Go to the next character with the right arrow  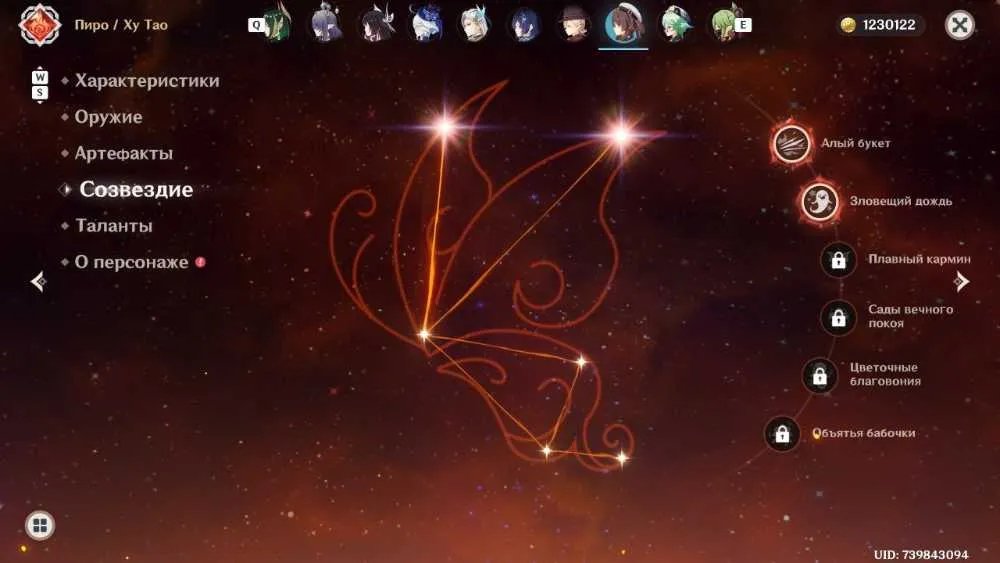click(962, 281)
